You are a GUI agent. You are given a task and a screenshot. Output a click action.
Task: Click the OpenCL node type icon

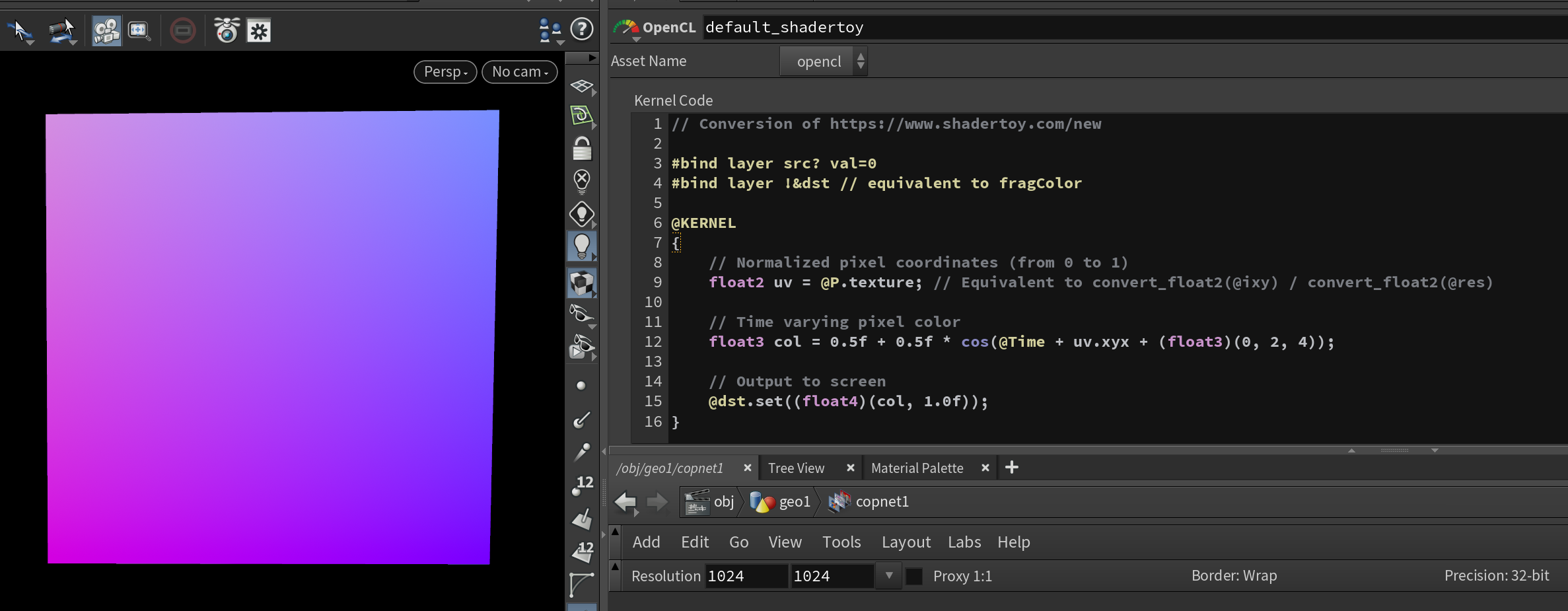coord(625,27)
